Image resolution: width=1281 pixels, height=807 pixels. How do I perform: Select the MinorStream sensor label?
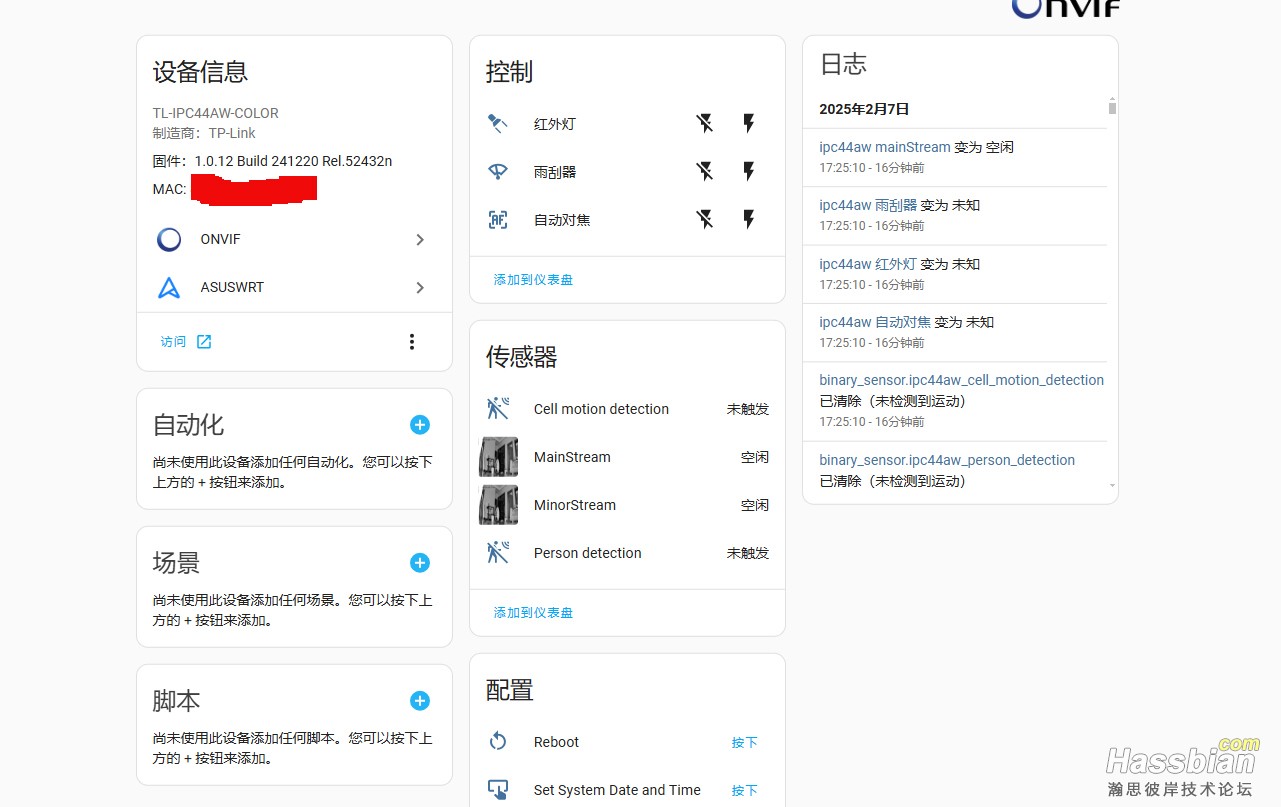[x=575, y=505]
